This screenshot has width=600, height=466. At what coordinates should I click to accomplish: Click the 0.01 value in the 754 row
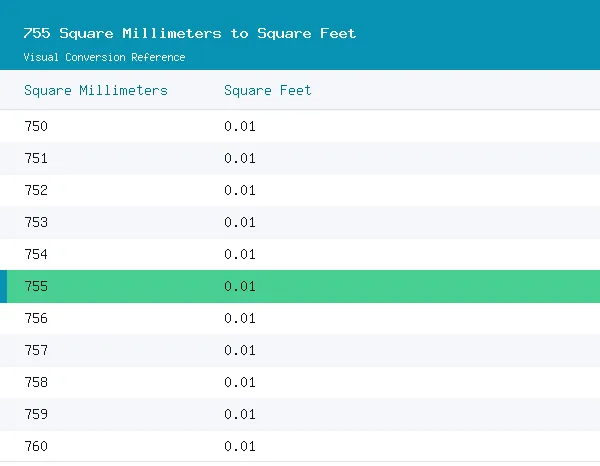[x=240, y=254]
